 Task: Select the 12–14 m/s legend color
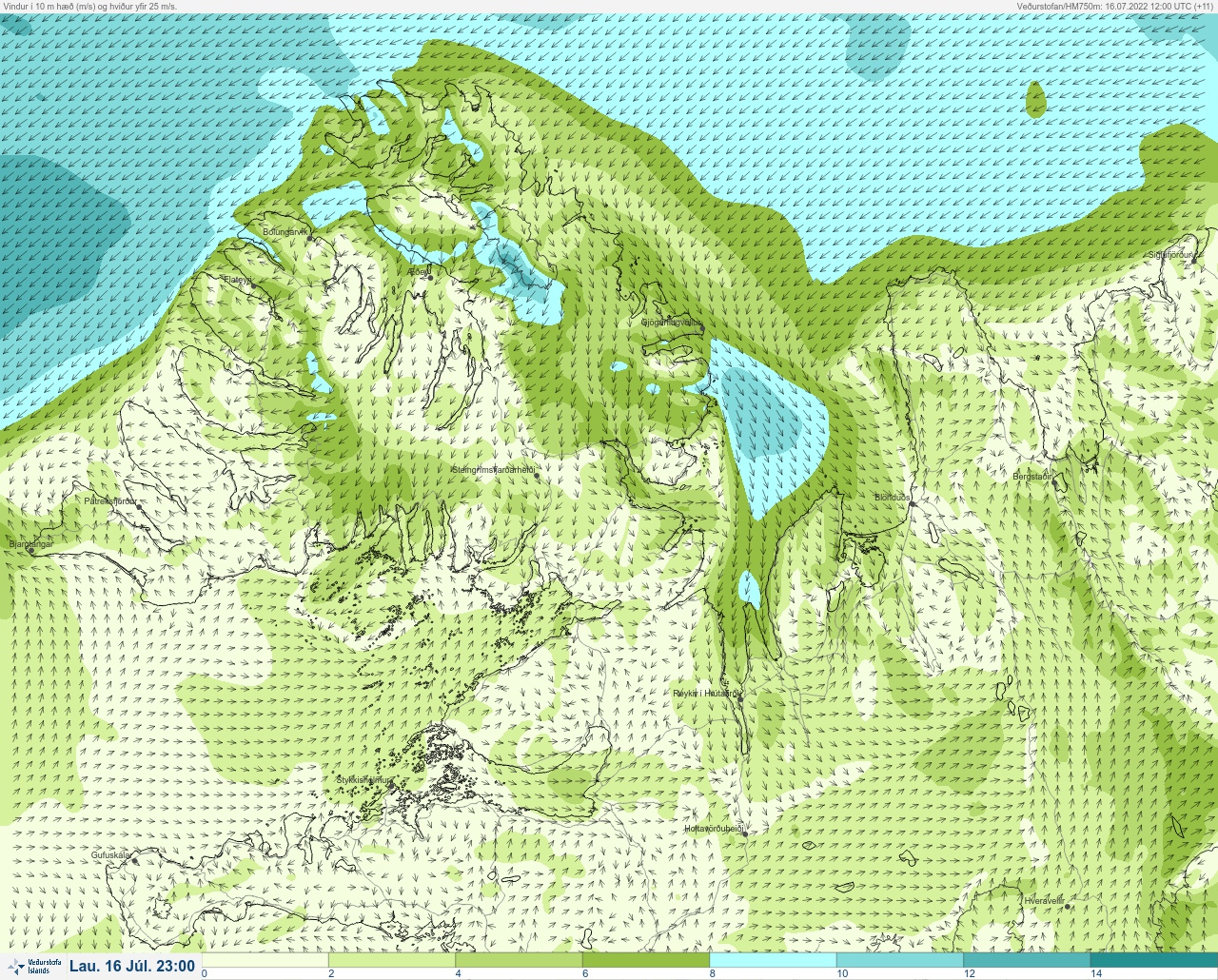point(1026,960)
